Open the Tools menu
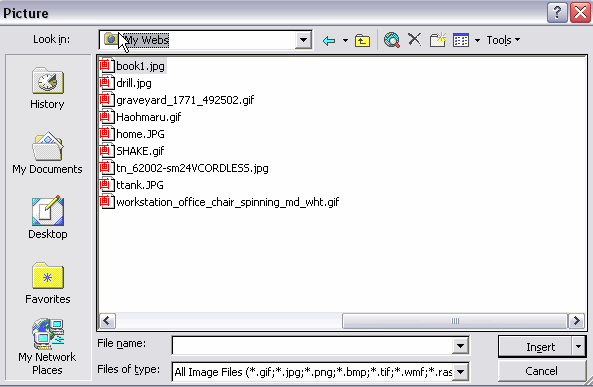This screenshot has height=387, width=593. point(503,40)
